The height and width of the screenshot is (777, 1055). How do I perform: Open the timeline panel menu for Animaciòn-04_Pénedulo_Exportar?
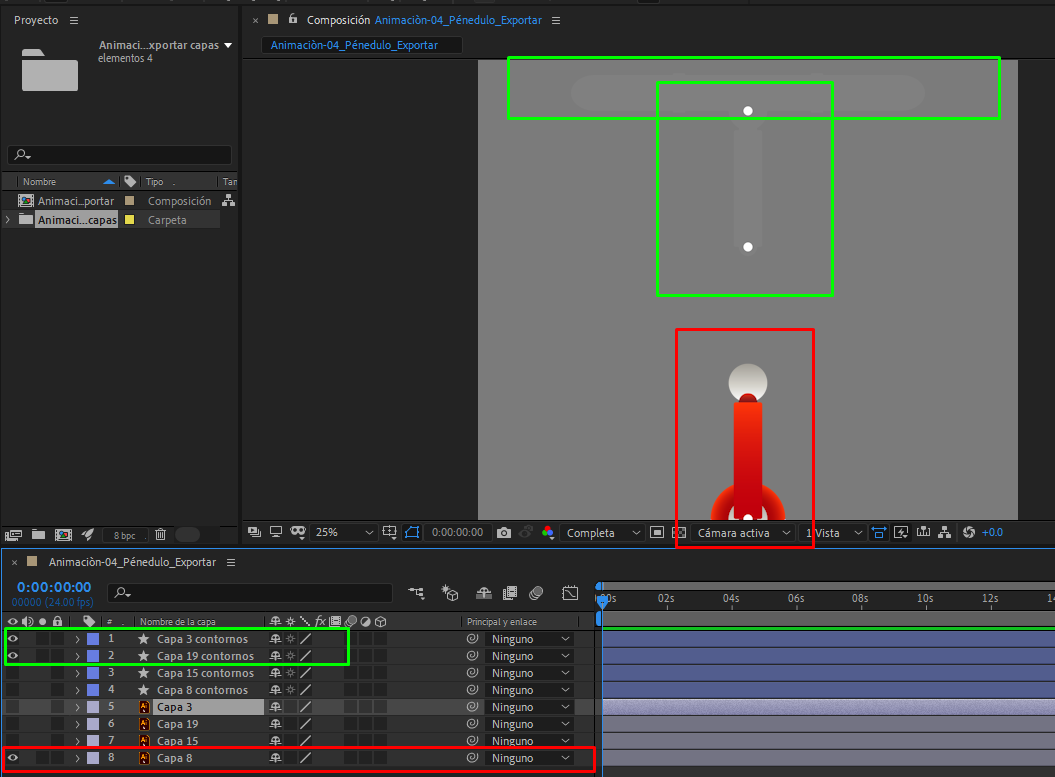click(x=231, y=562)
